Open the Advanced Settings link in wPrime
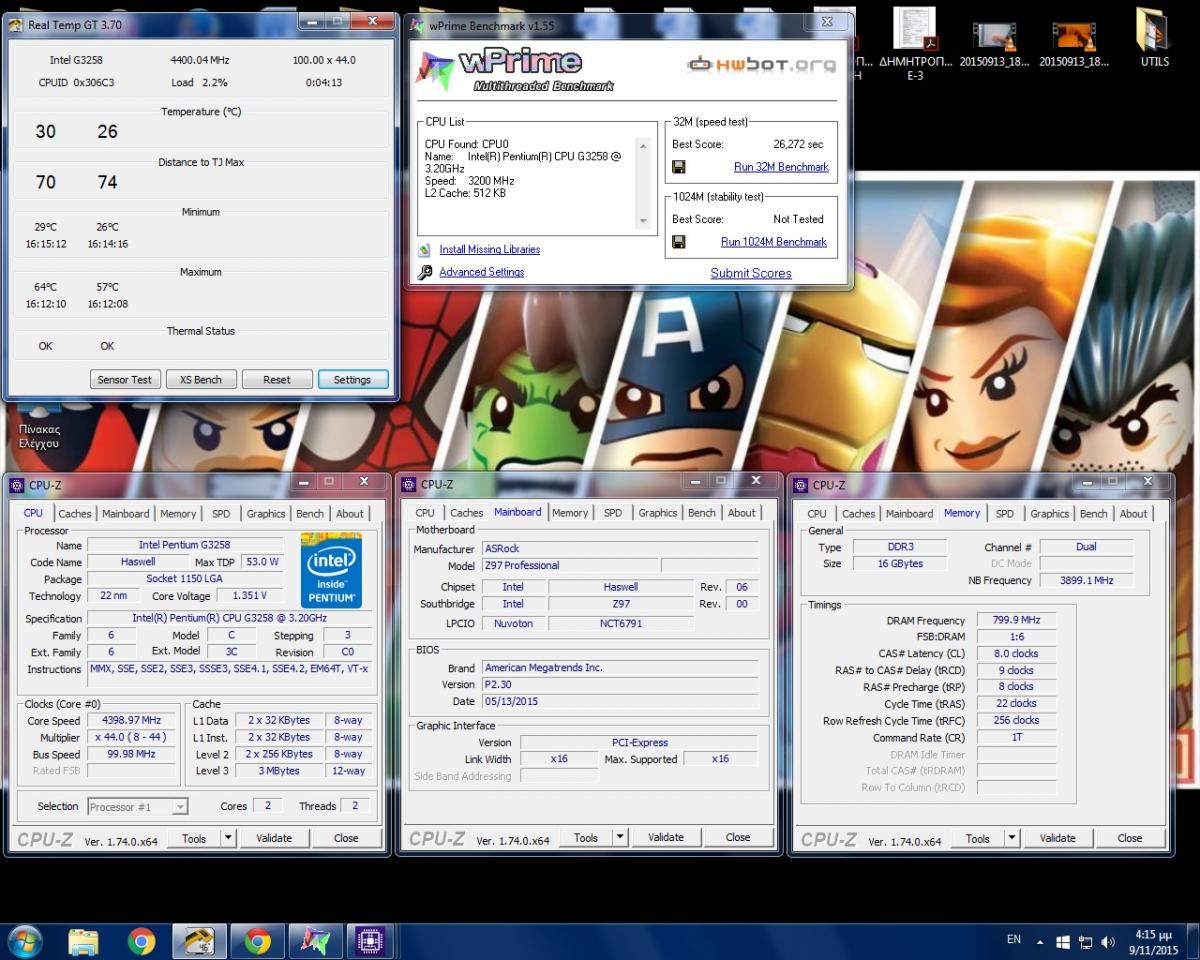Image resolution: width=1200 pixels, height=960 pixels. pos(481,272)
